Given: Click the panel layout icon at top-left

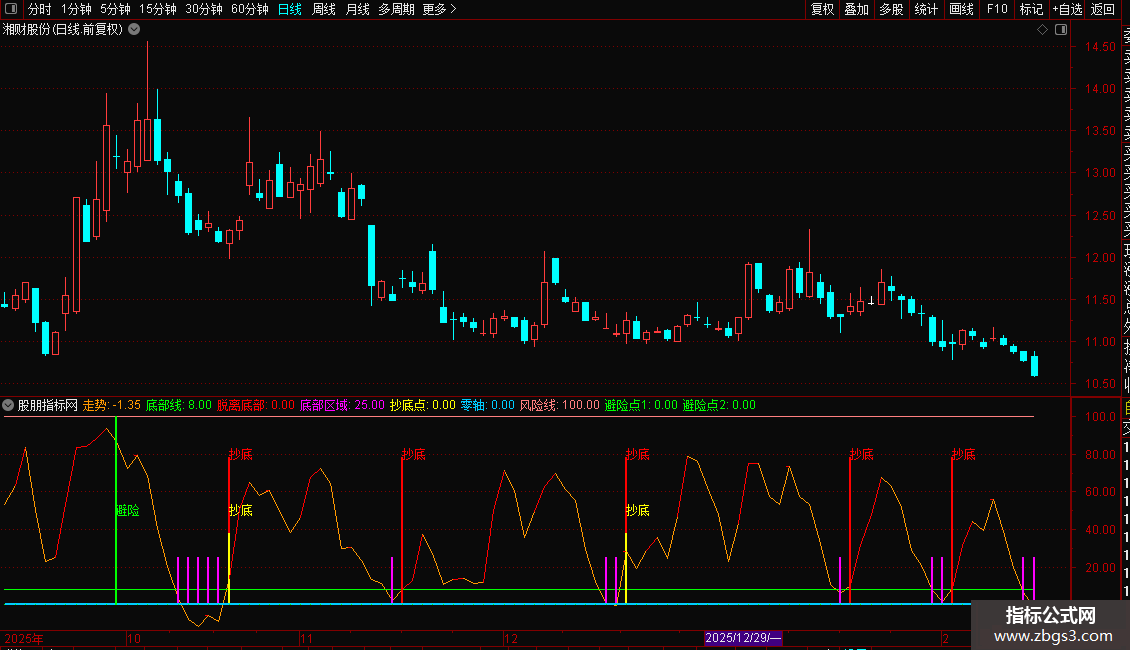Looking at the screenshot, I should pos(11,9).
